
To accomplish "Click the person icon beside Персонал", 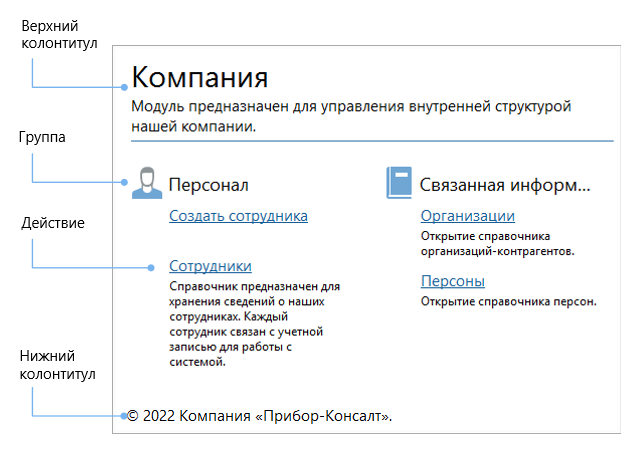I will click(x=146, y=184).
